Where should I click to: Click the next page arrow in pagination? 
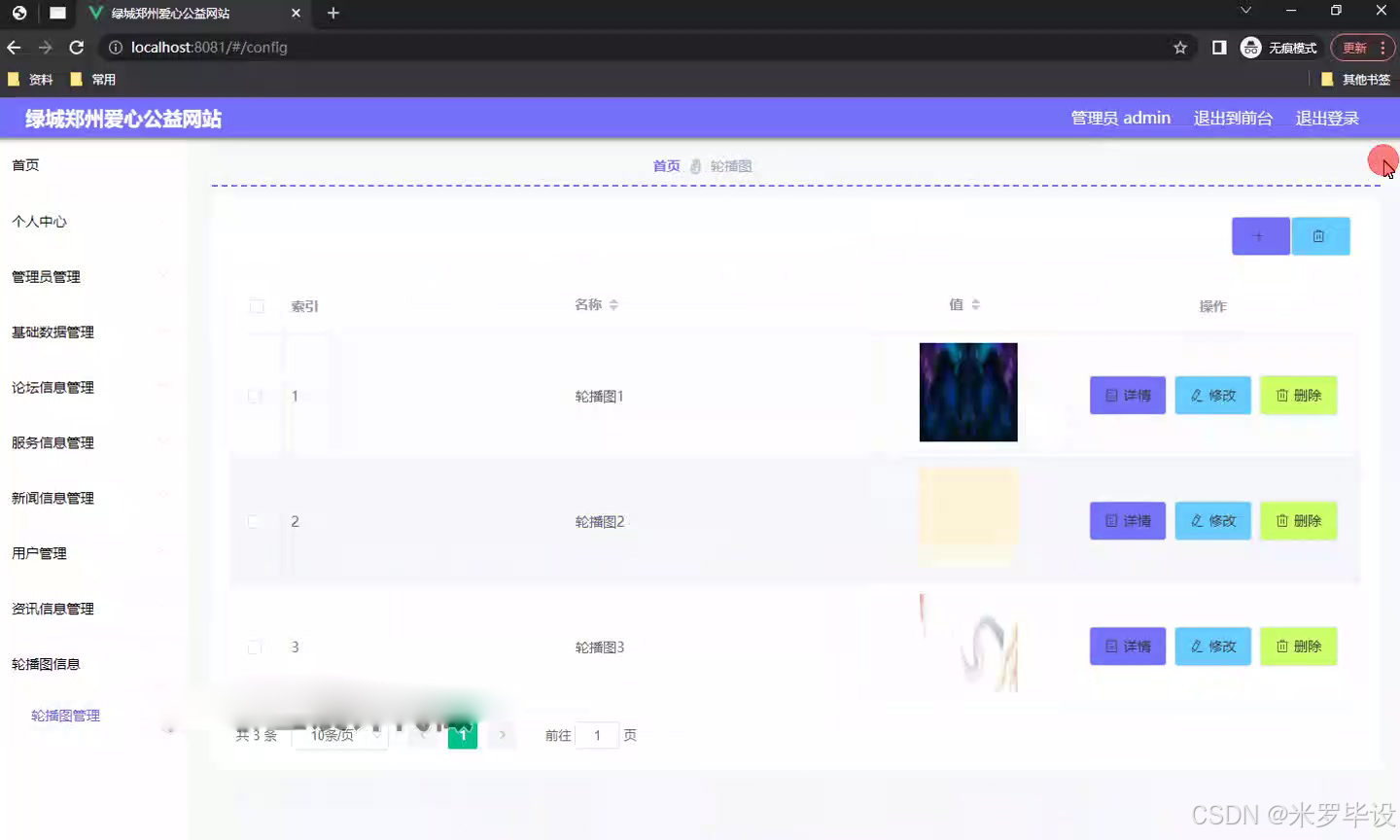pyautogui.click(x=502, y=735)
